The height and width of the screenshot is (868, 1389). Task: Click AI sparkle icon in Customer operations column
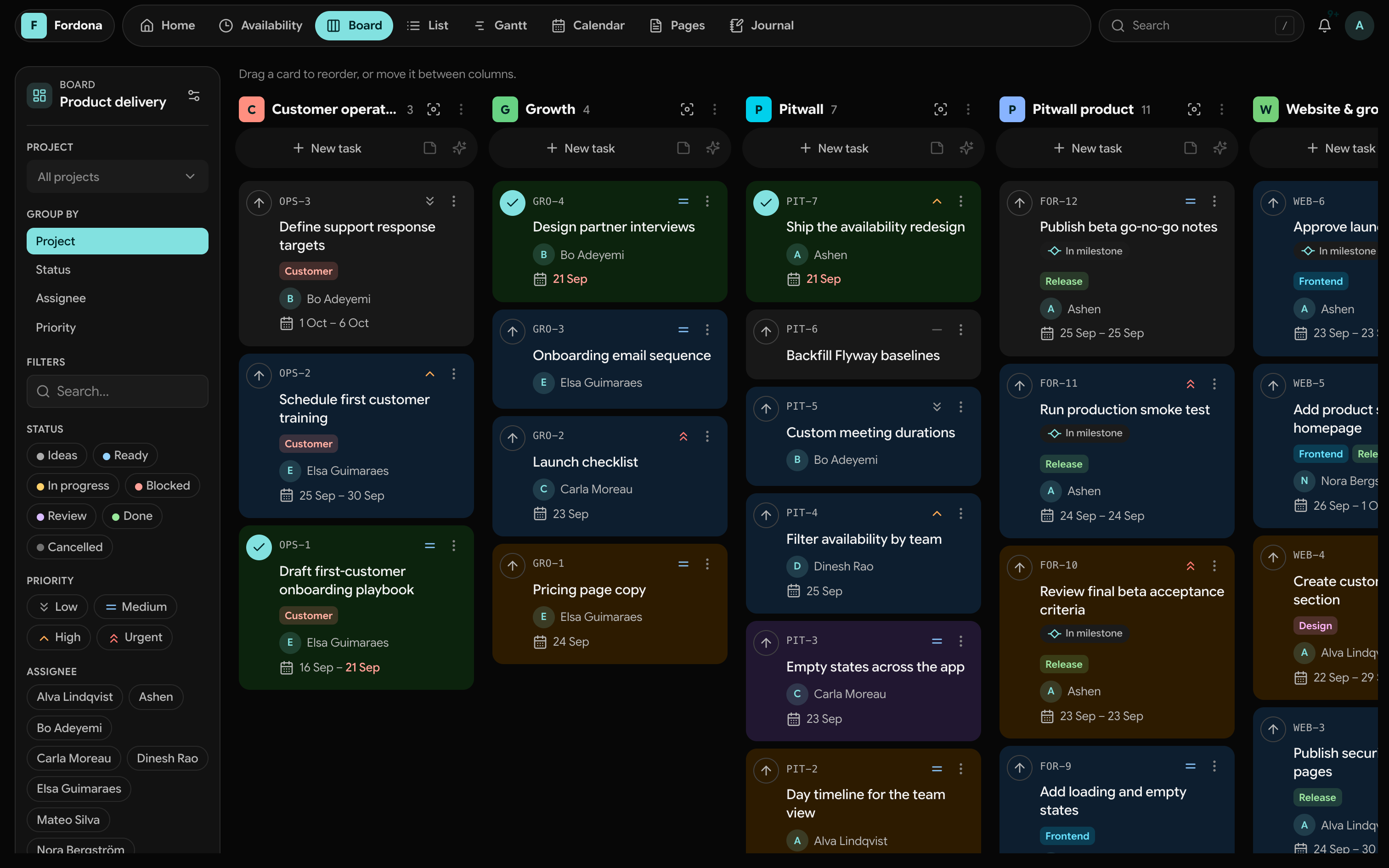[x=459, y=148]
